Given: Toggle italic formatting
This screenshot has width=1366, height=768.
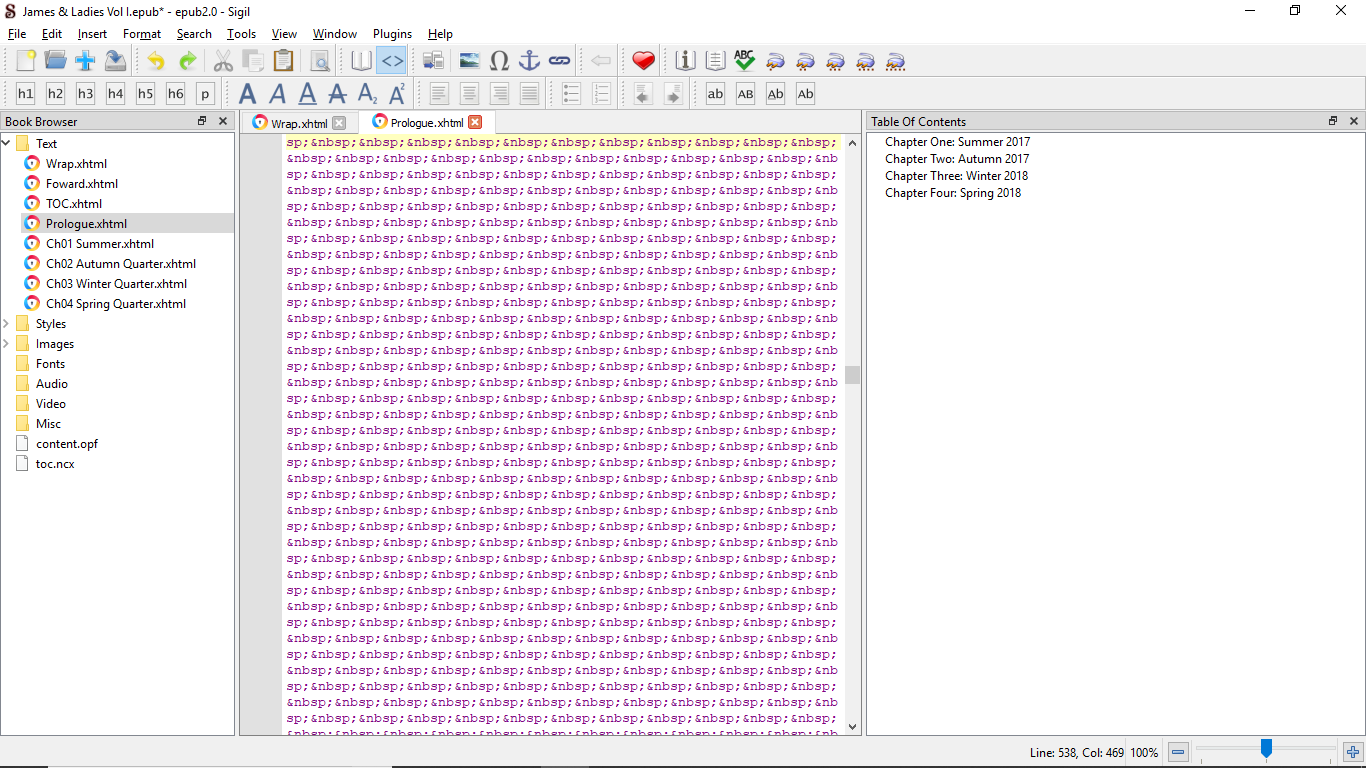Looking at the screenshot, I should click(277, 94).
